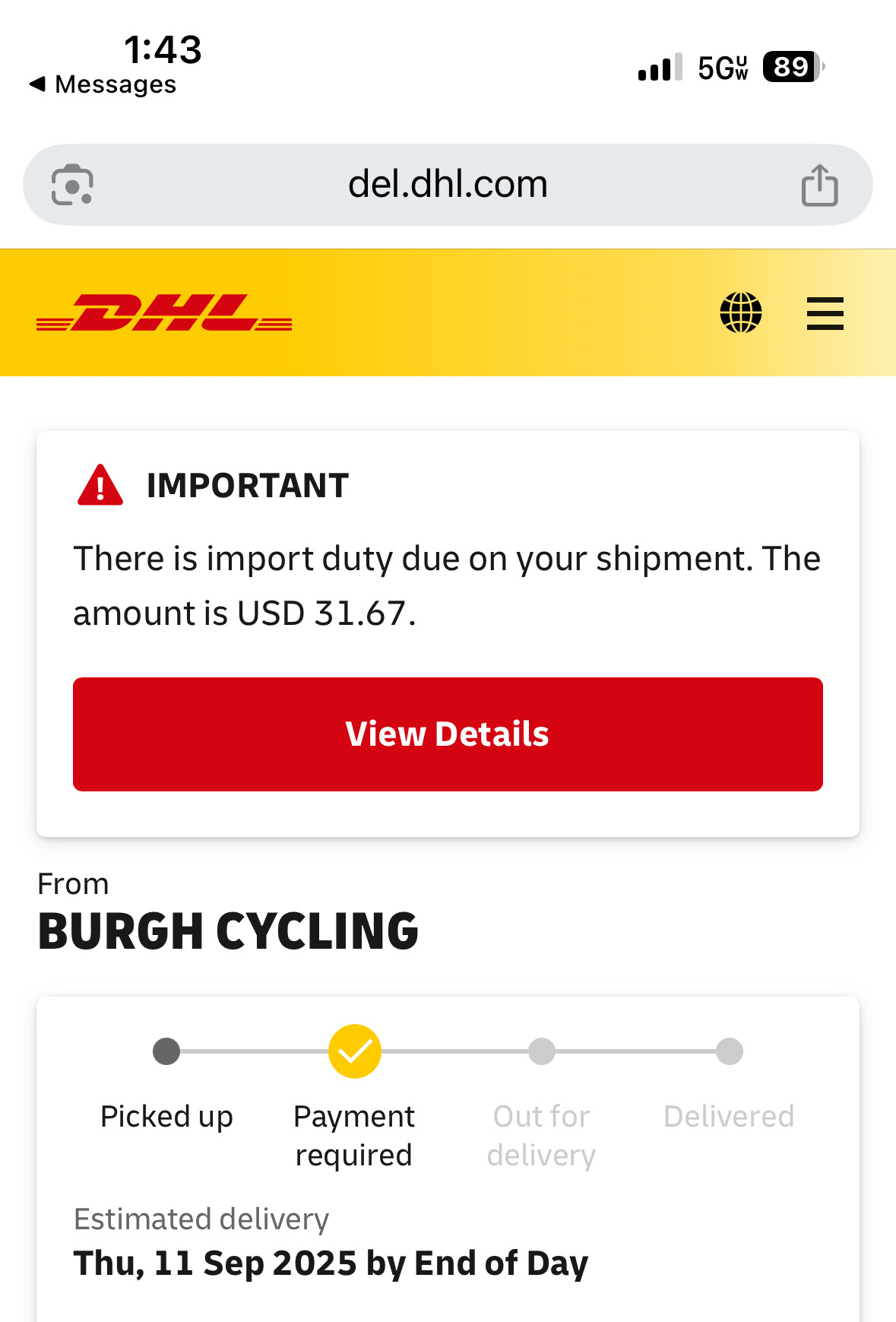The height and width of the screenshot is (1322, 896).
Task: Tap the clock time in status bar
Action: coord(163,50)
